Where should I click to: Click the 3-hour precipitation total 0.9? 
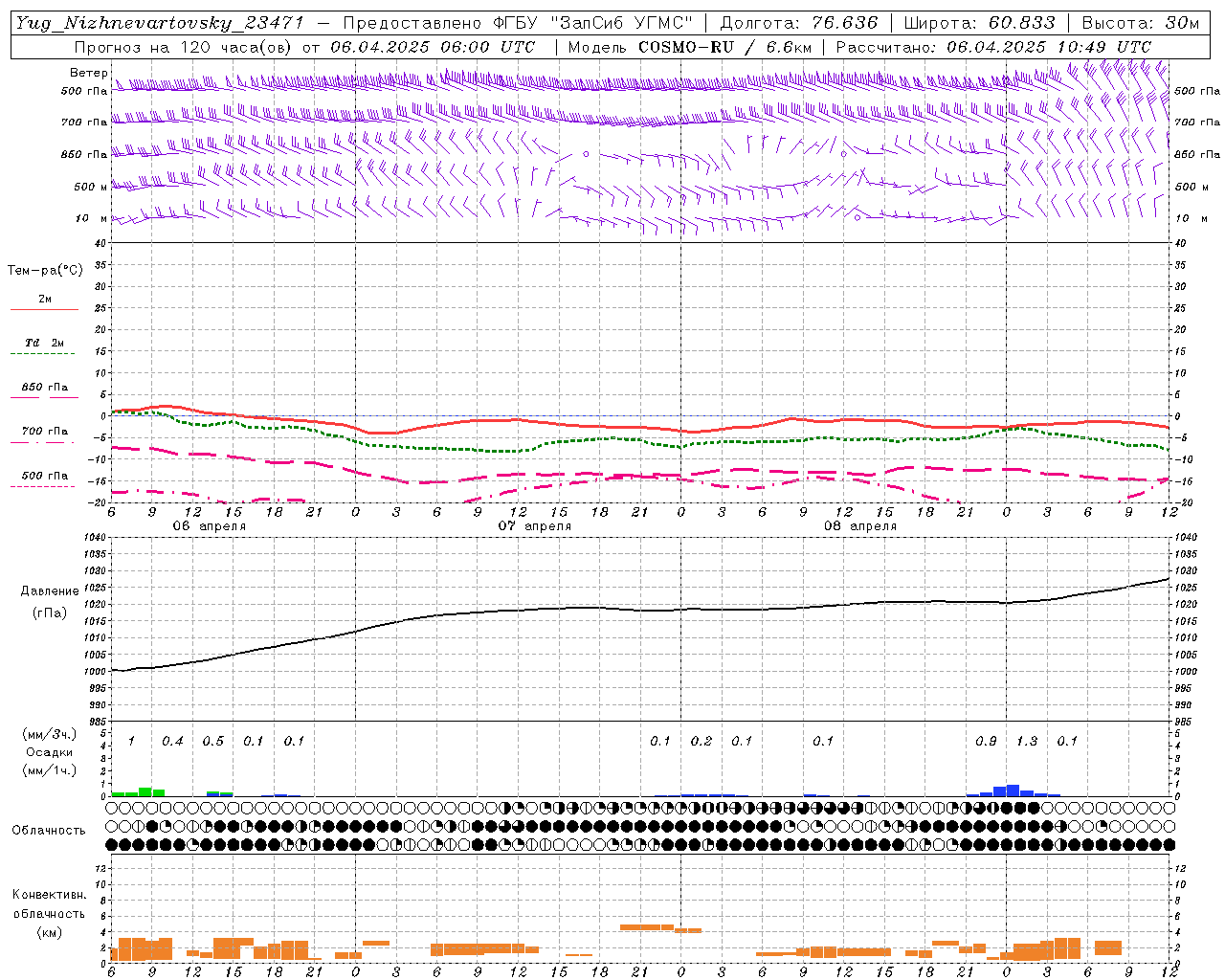986,742
